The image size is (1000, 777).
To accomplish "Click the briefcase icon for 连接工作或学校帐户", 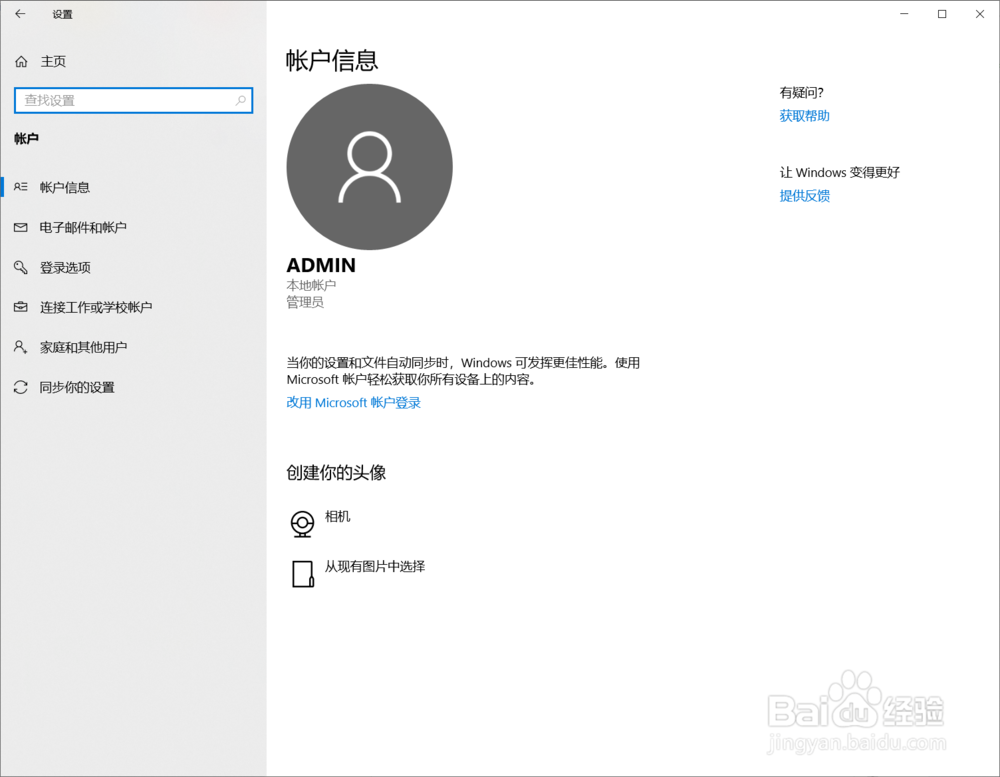I will [x=21, y=307].
